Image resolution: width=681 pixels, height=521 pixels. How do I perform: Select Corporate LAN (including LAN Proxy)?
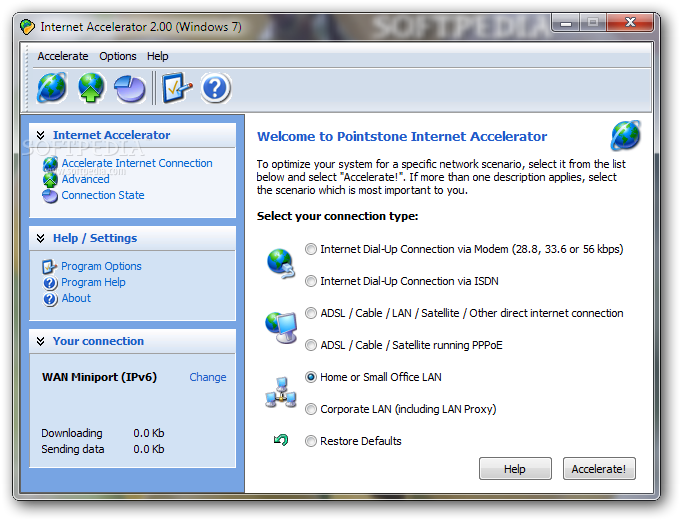coord(311,409)
